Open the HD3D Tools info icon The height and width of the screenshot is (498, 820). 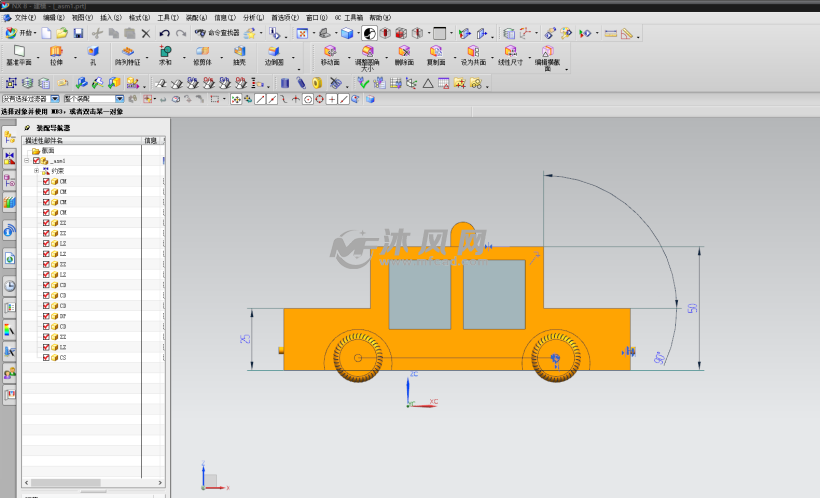(9, 230)
